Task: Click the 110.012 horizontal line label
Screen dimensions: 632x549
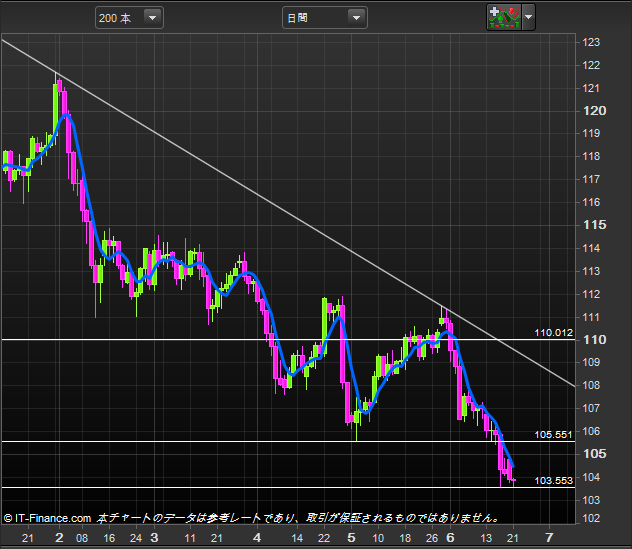Action: (553, 333)
